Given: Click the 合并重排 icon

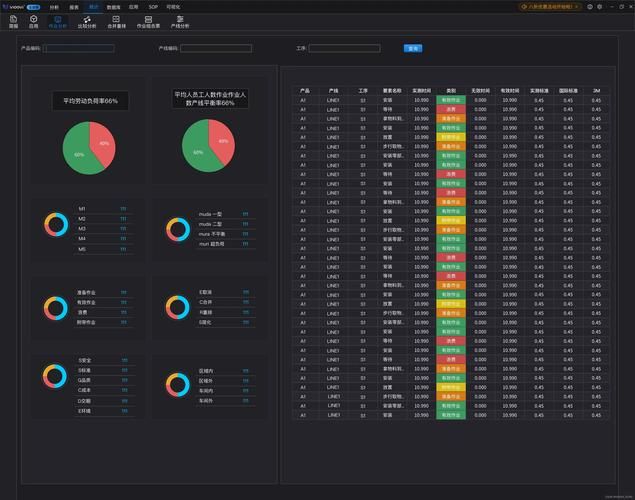Looking at the screenshot, I should click(116, 21).
